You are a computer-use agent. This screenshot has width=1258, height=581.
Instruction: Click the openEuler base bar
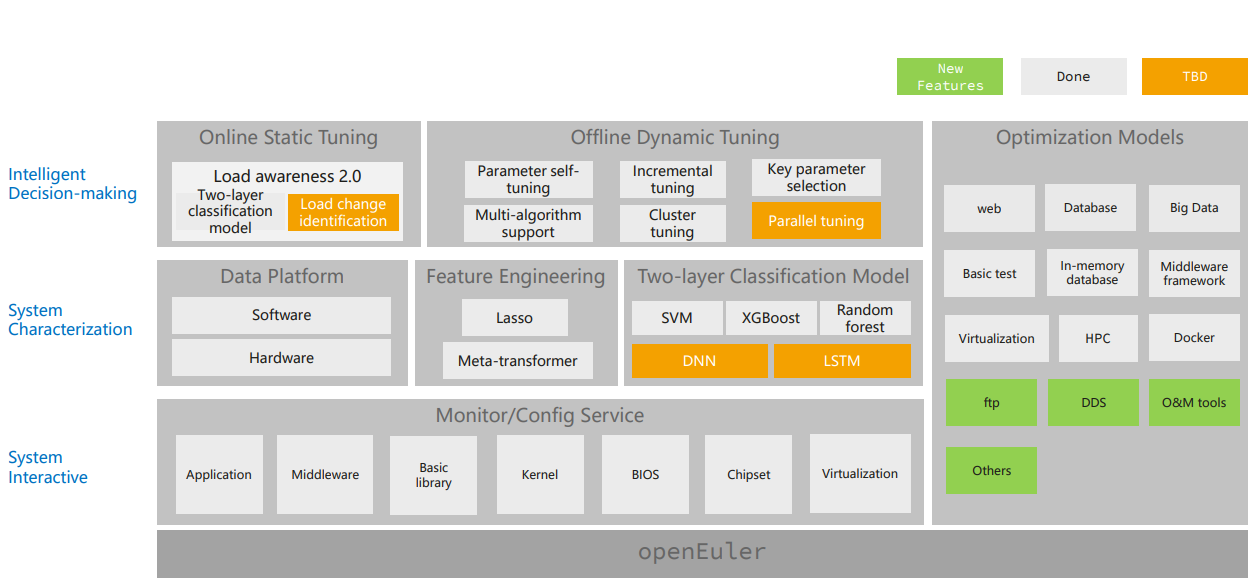[702, 553]
